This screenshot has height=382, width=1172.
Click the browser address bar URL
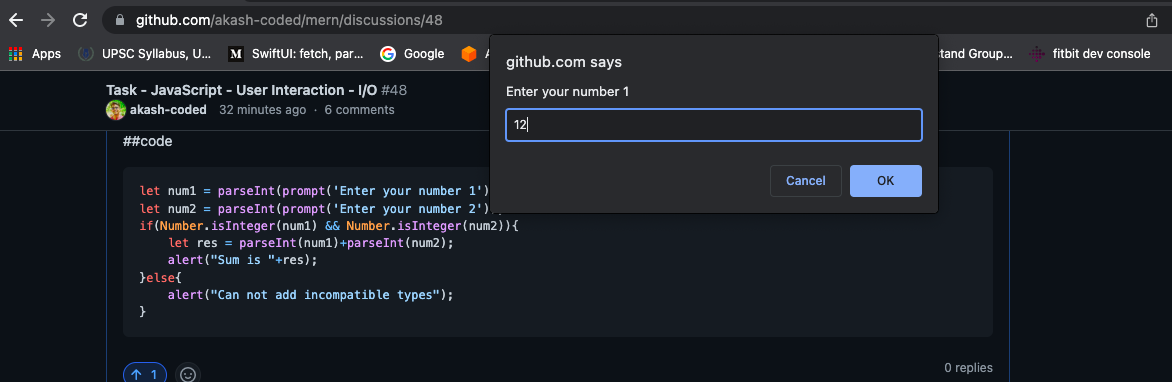point(289,20)
